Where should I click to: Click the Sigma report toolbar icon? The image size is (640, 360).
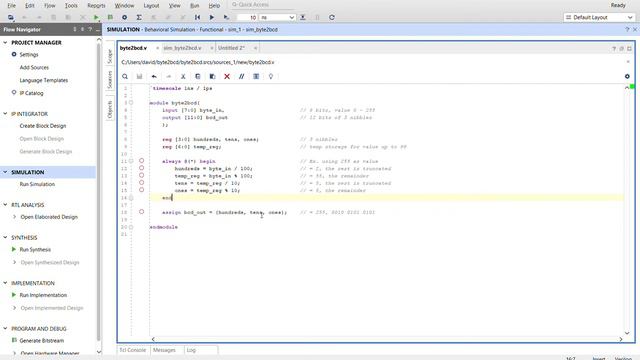(x=139, y=18)
